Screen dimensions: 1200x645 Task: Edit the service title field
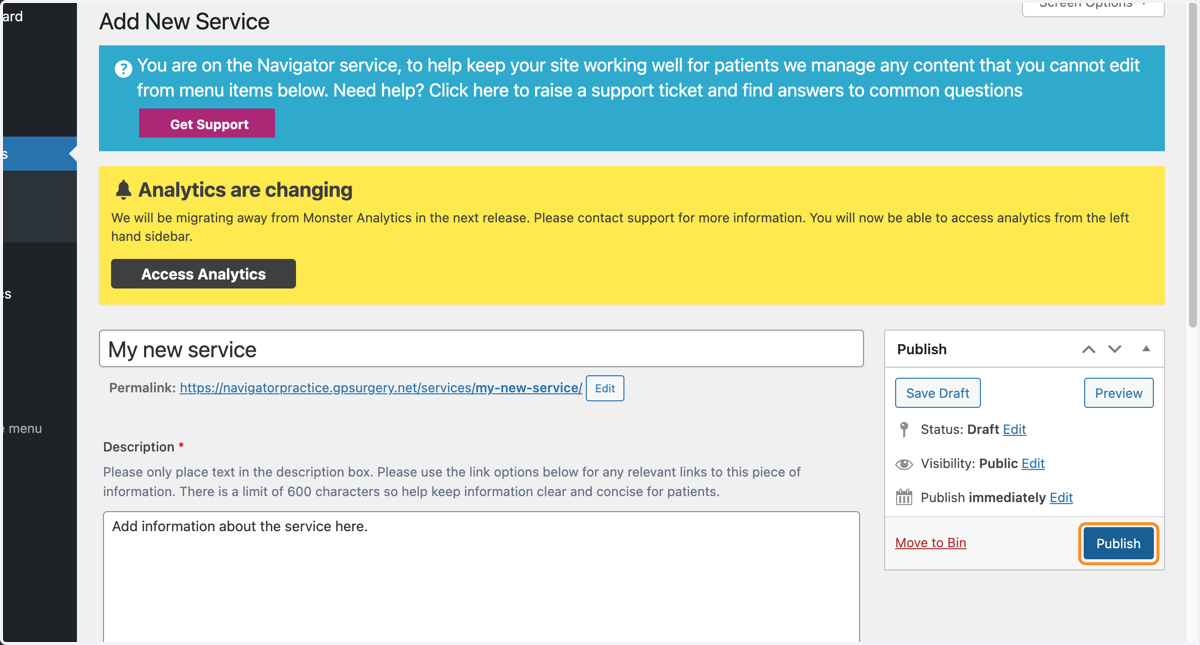pyautogui.click(x=481, y=349)
